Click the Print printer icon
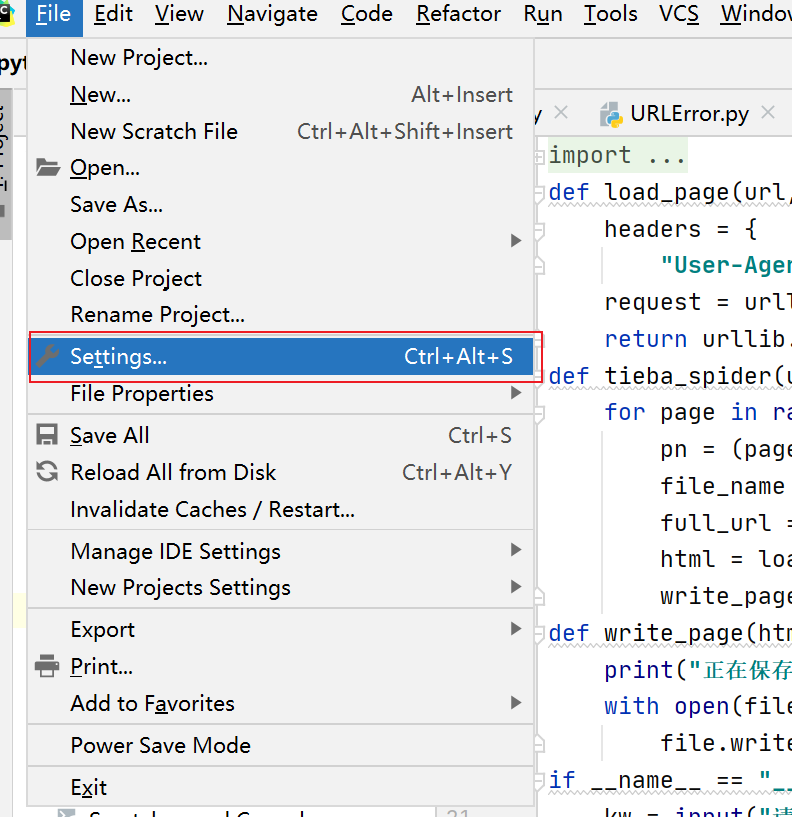This screenshot has width=792, height=817. click(47, 666)
